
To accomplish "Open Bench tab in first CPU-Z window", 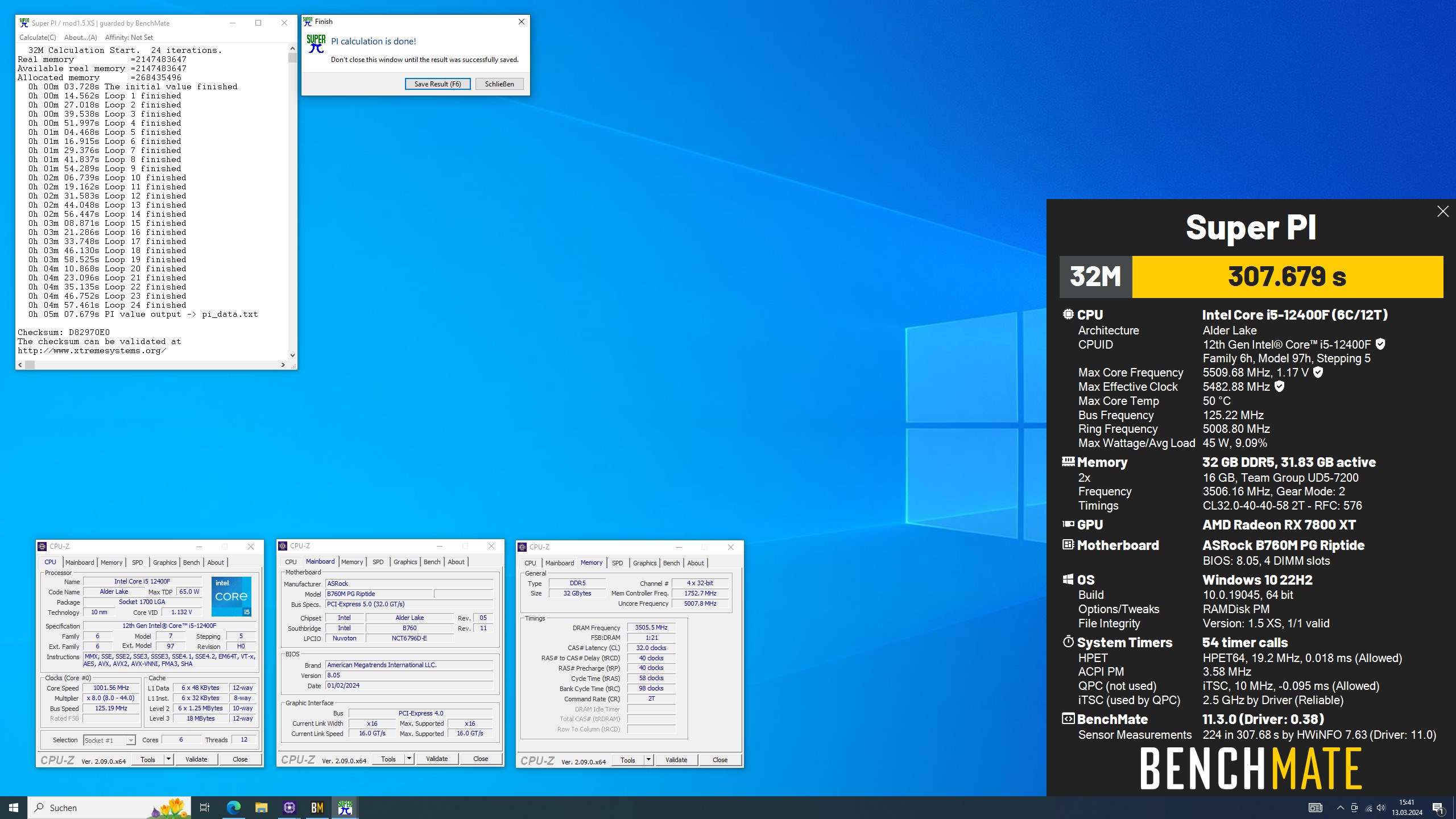I will point(192,562).
